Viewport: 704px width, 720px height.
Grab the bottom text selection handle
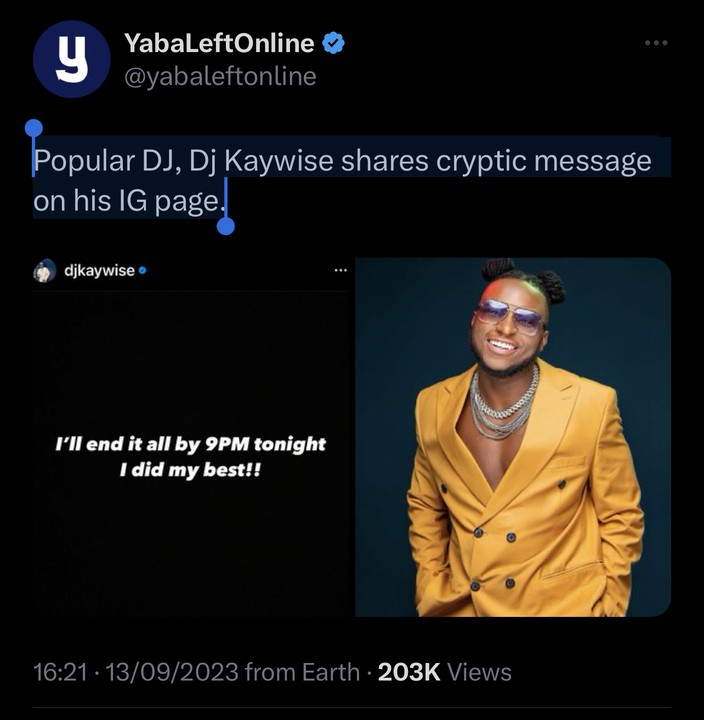coord(225,226)
